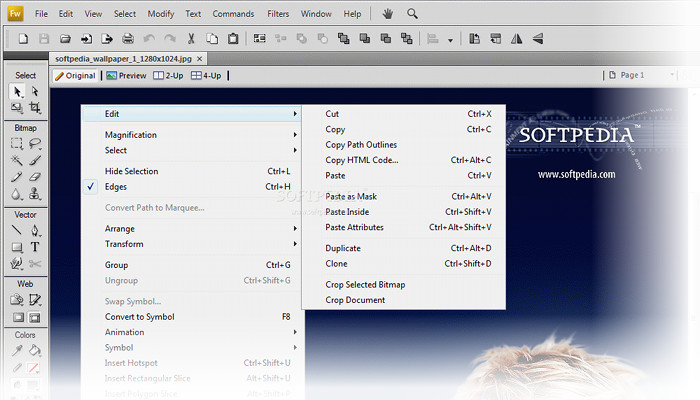Select the Eraser tool
This screenshot has width=700, height=400.
[35, 177]
